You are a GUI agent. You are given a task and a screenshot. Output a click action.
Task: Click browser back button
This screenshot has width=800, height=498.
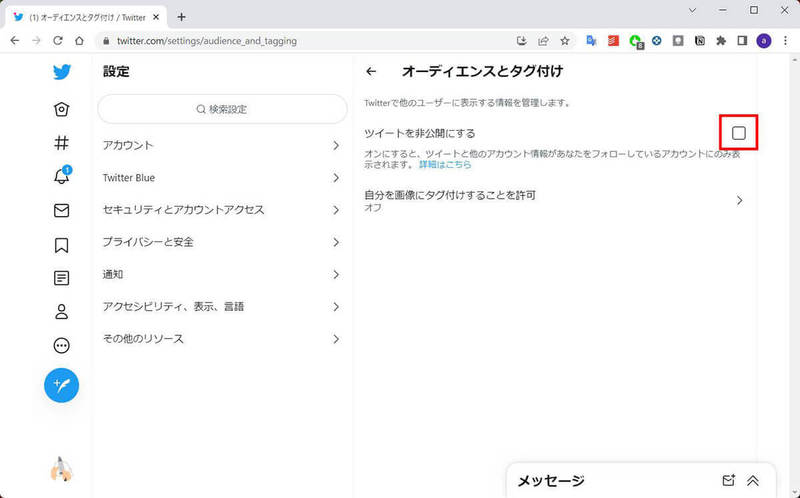15,41
